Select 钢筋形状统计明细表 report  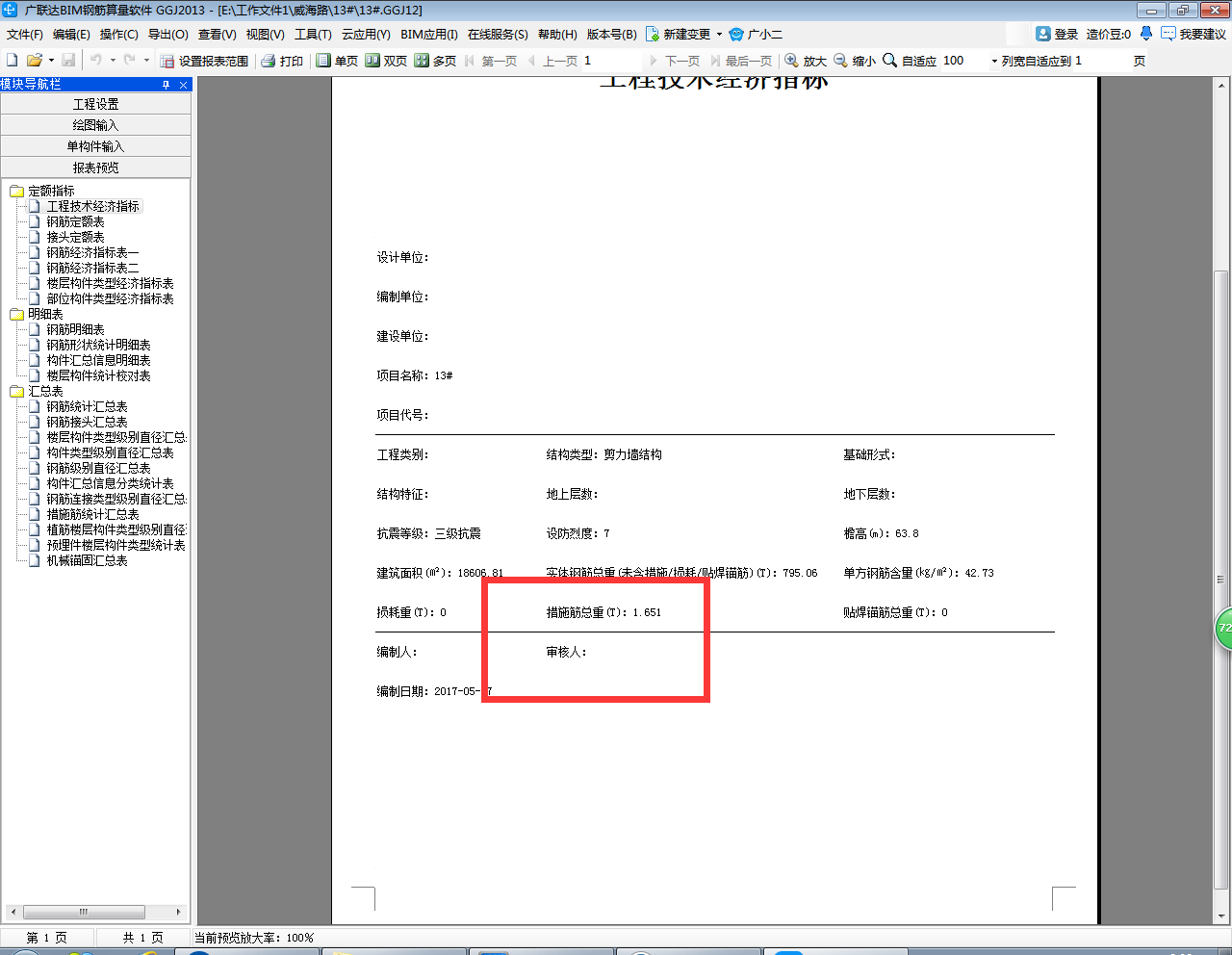(x=98, y=346)
